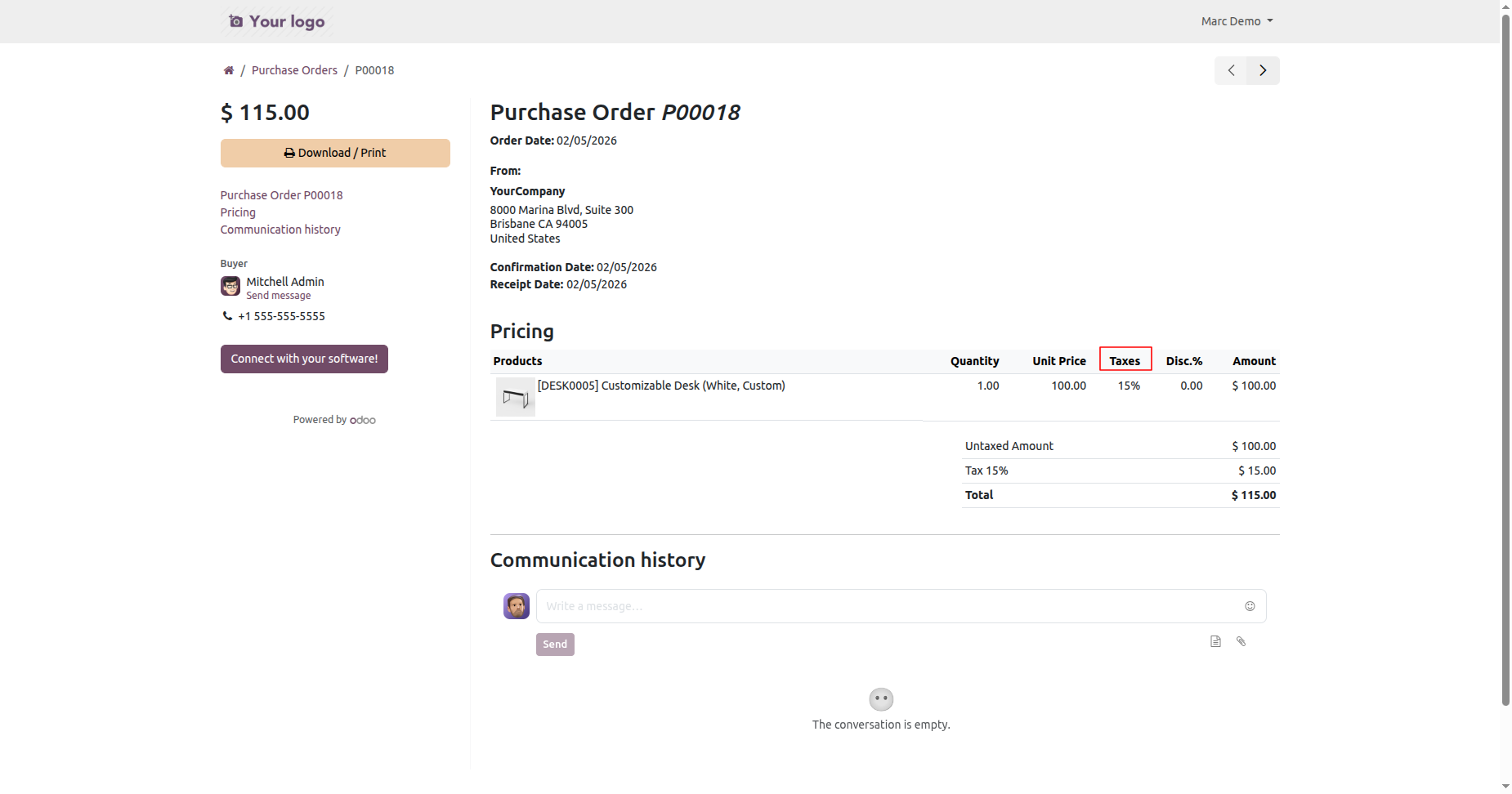Viewport: 1512px width, 794px height.
Task: Click the attach file paperclip icon
Action: click(x=1241, y=641)
